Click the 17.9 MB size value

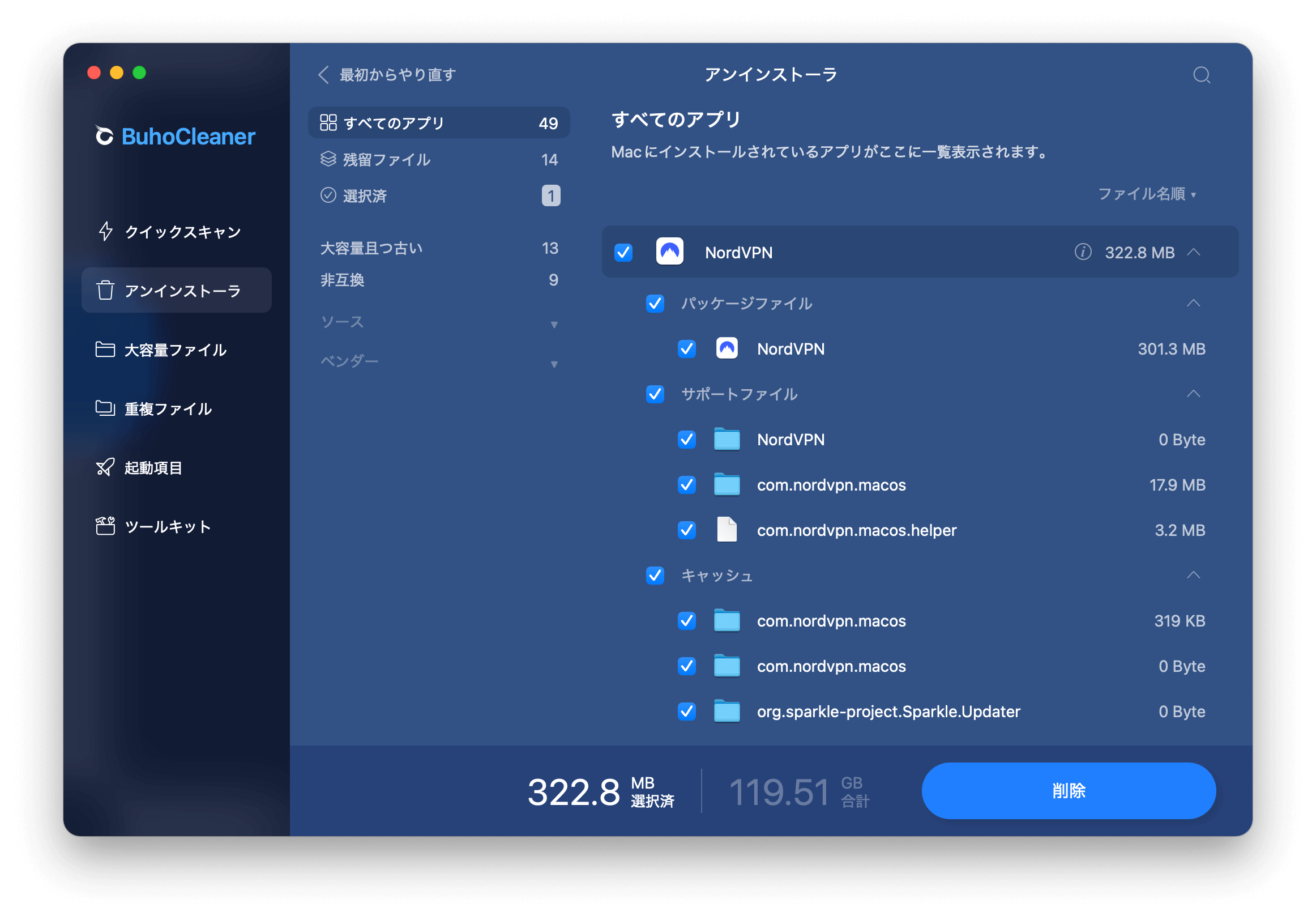[x=1177, y=485]
